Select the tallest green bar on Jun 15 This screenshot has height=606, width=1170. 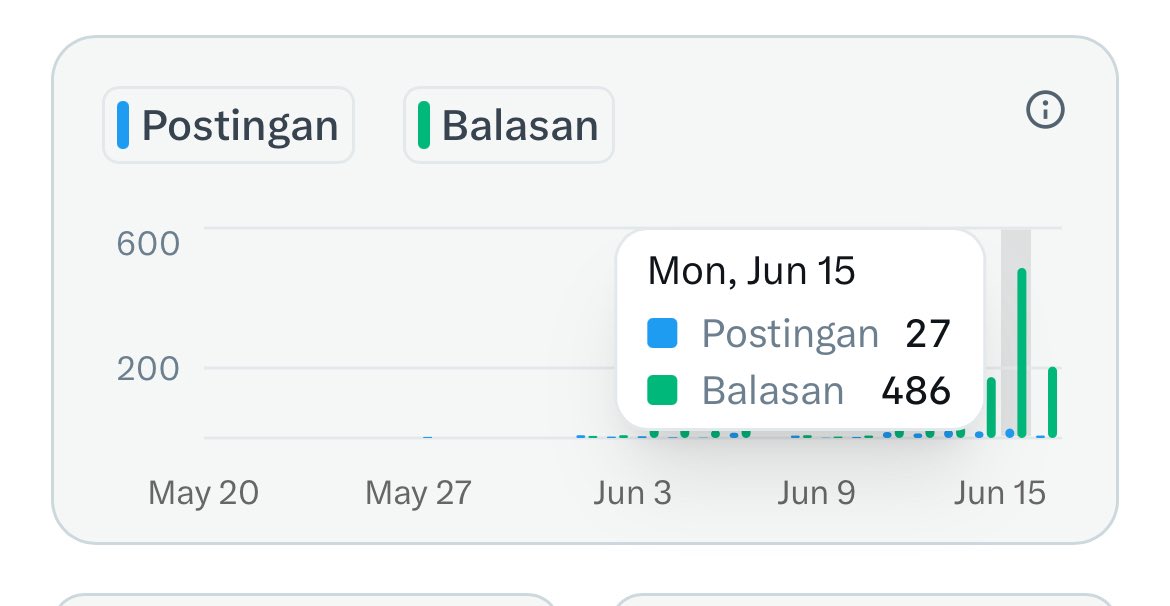(x=1022, y=353)
